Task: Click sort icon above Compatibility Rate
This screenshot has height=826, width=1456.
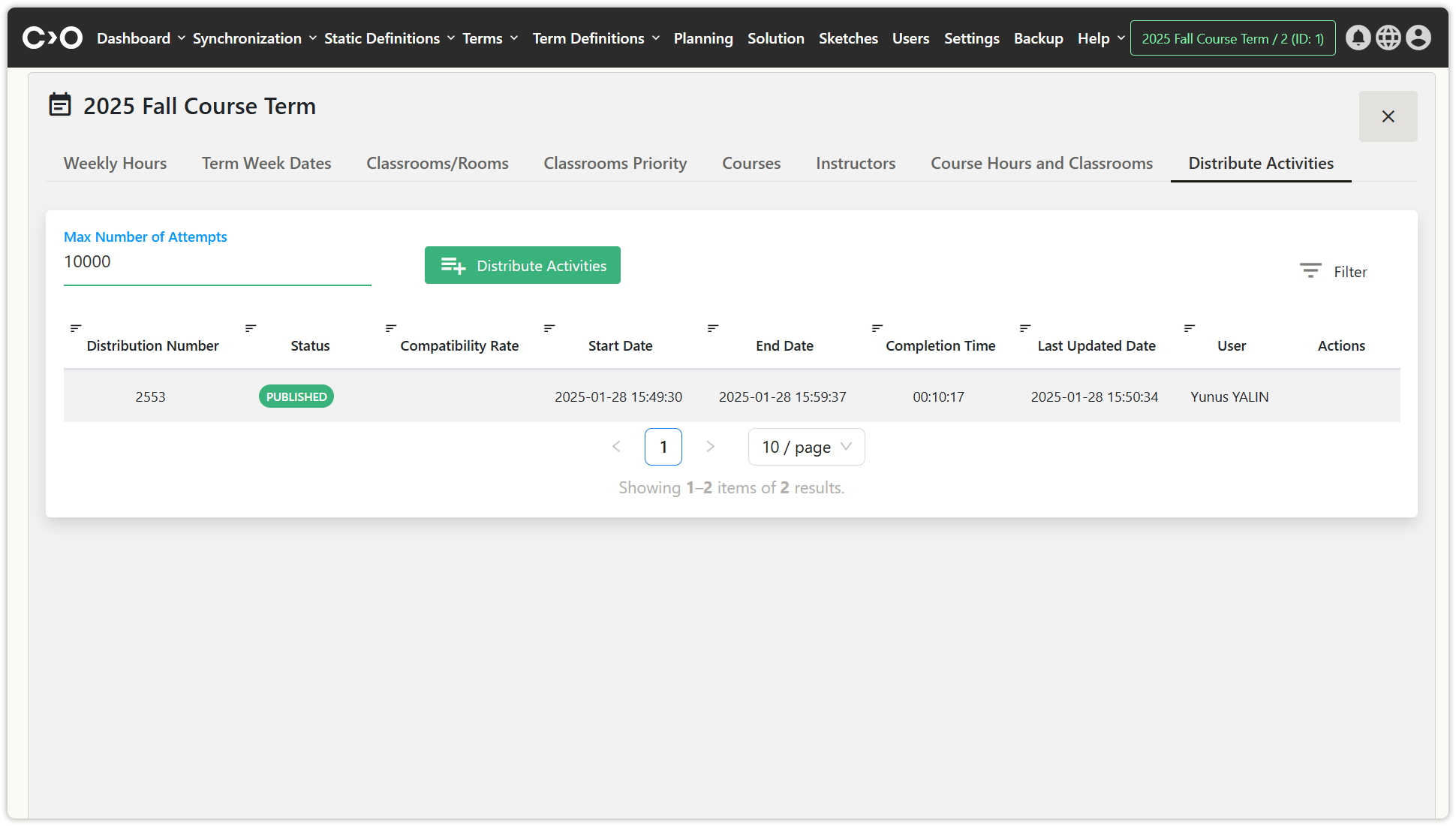Action: pos(391,328)
